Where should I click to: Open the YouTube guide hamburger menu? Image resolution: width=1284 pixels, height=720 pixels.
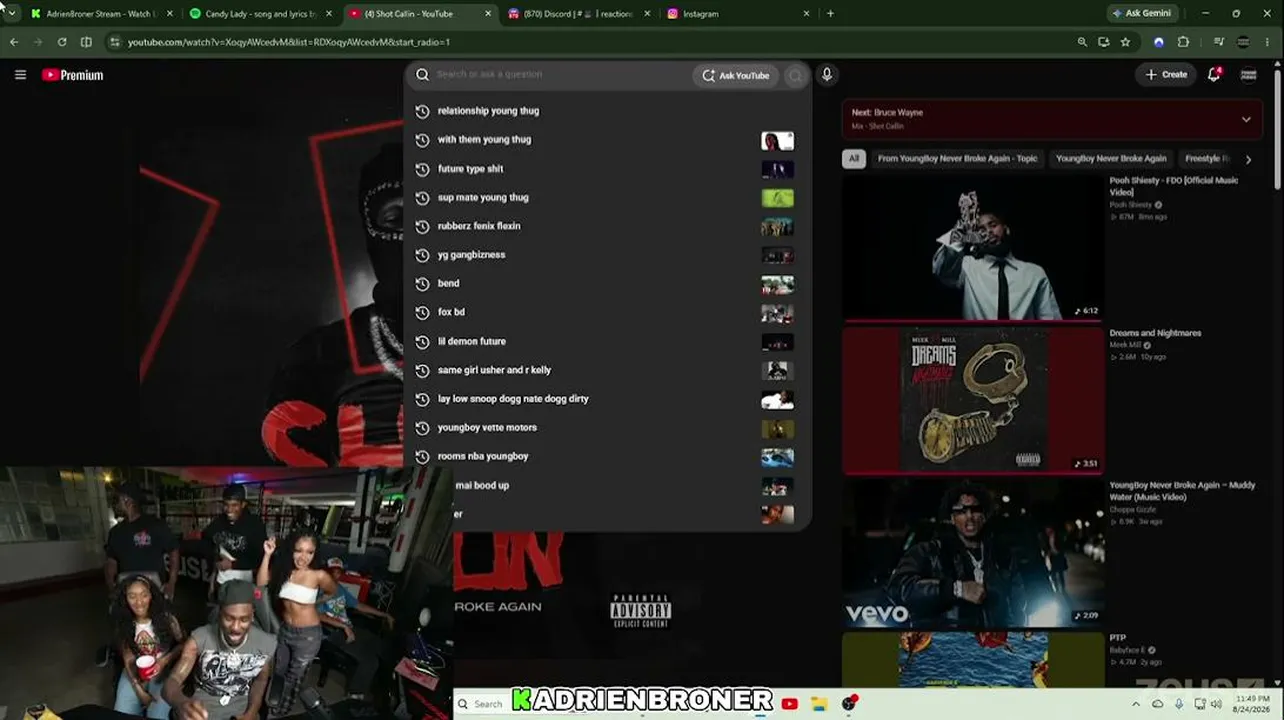click(20, 75)
